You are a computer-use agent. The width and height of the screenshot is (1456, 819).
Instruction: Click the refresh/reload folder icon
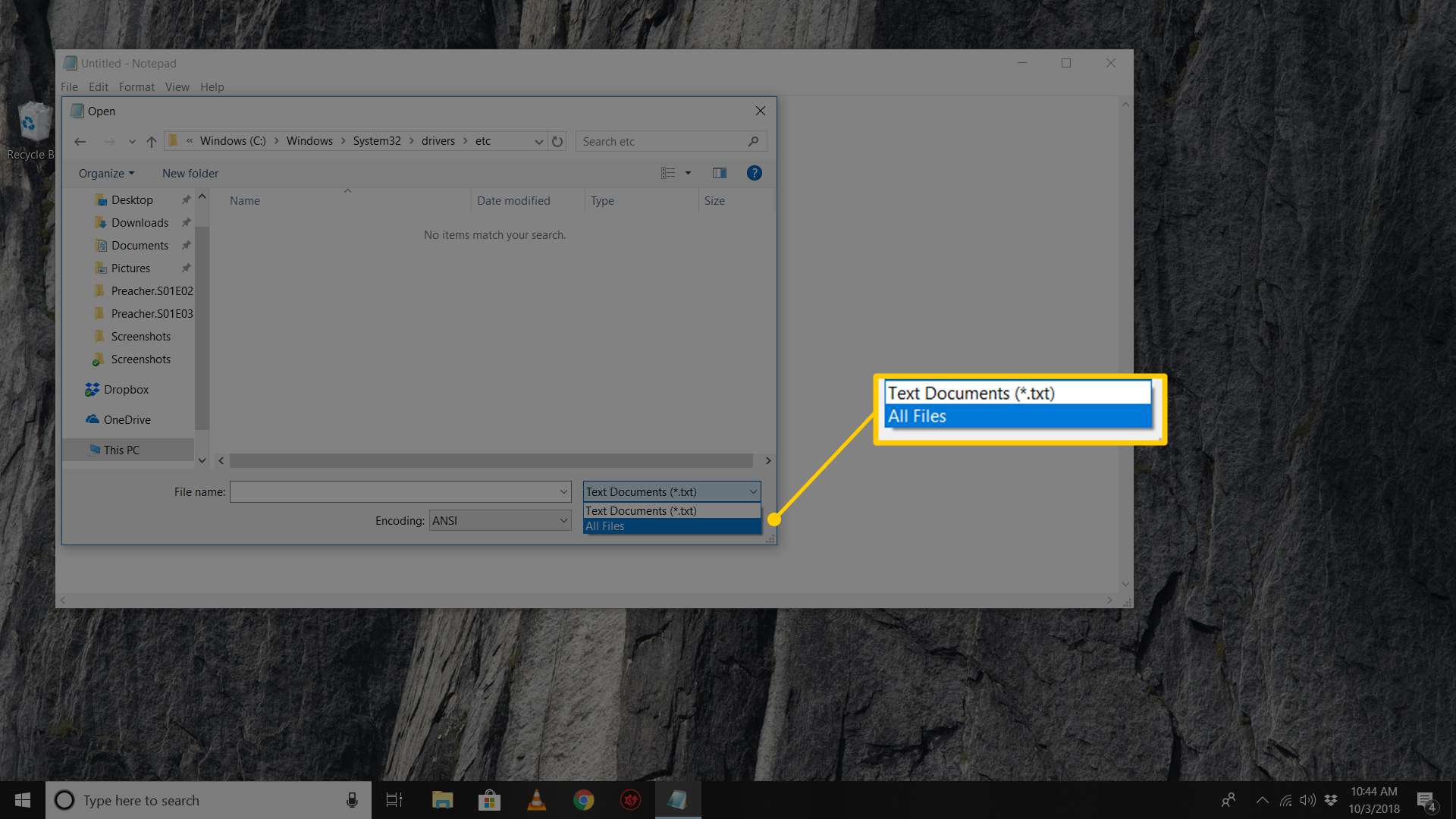pos(556,141)
